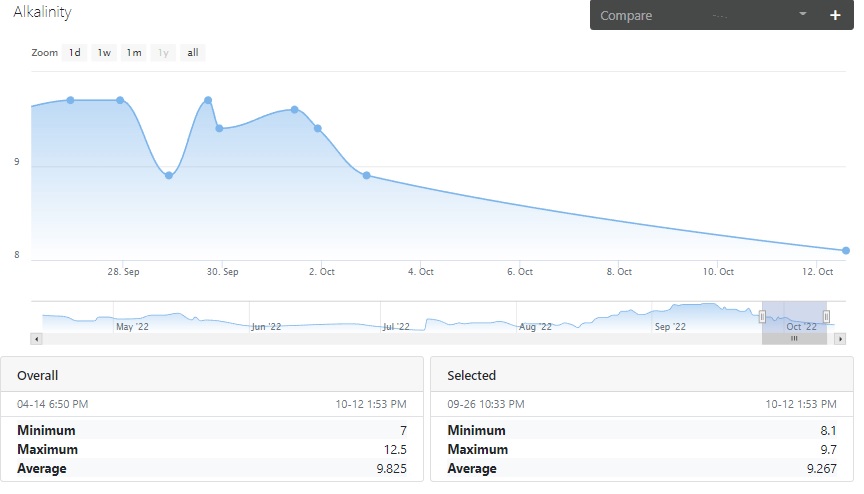Click the 4. Oct axis label
The width and height of the screenshot is (864, 494).
420,272
